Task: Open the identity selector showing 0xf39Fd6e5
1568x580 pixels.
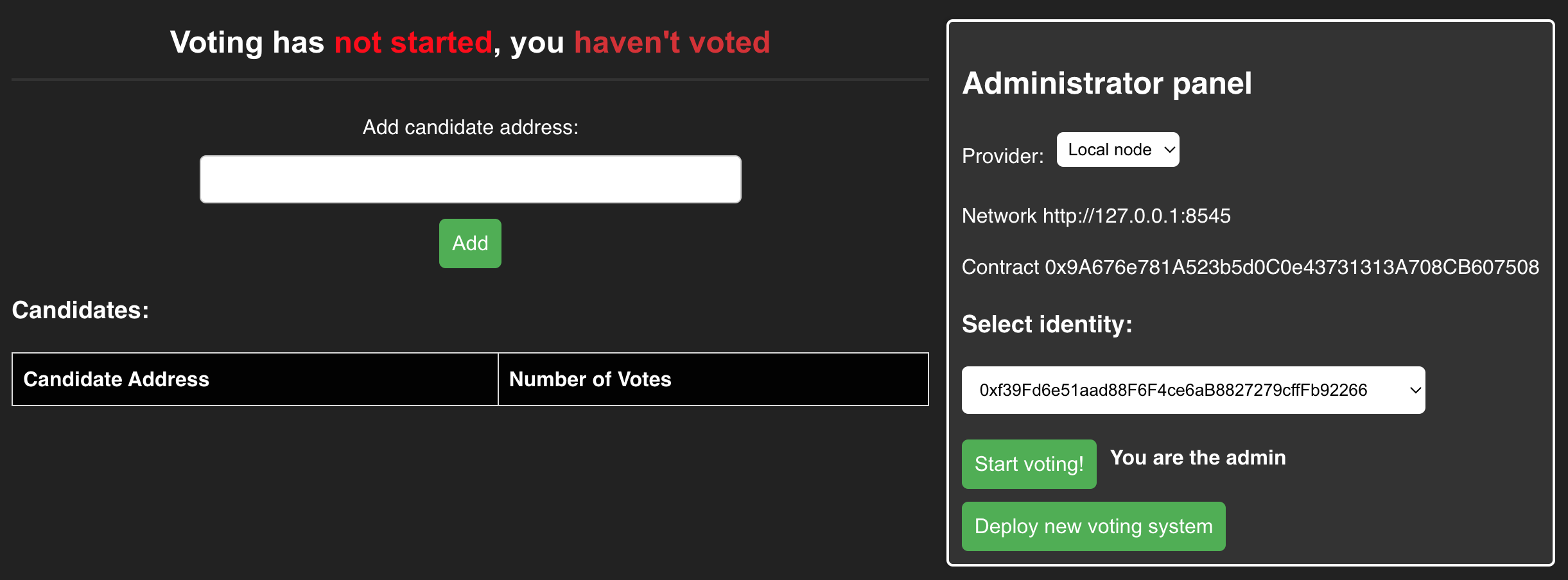Action: coord(1192,389)
